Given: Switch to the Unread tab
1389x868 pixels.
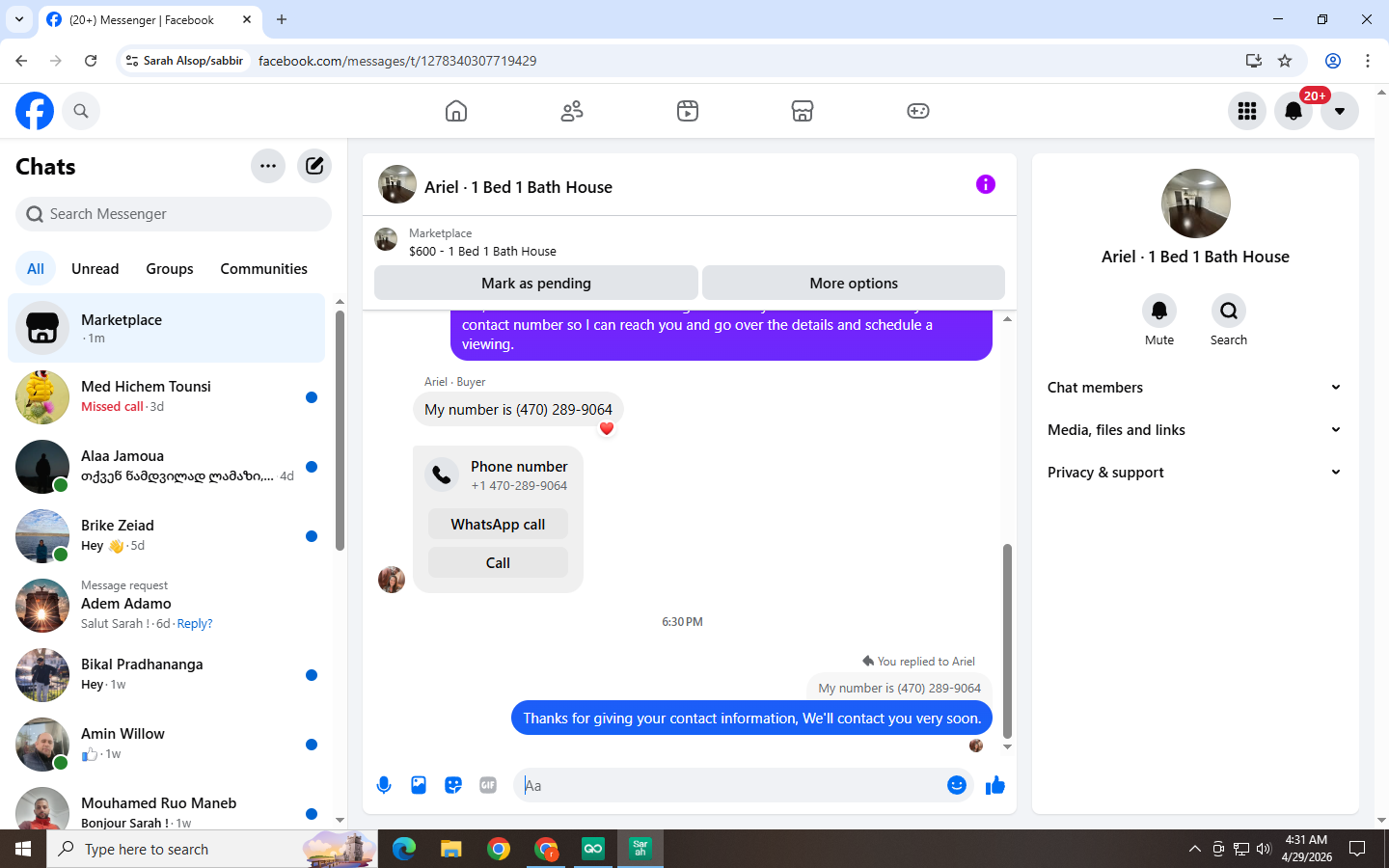Looking at the screenshot, I should pyautogui.click(x=95, y=269).
